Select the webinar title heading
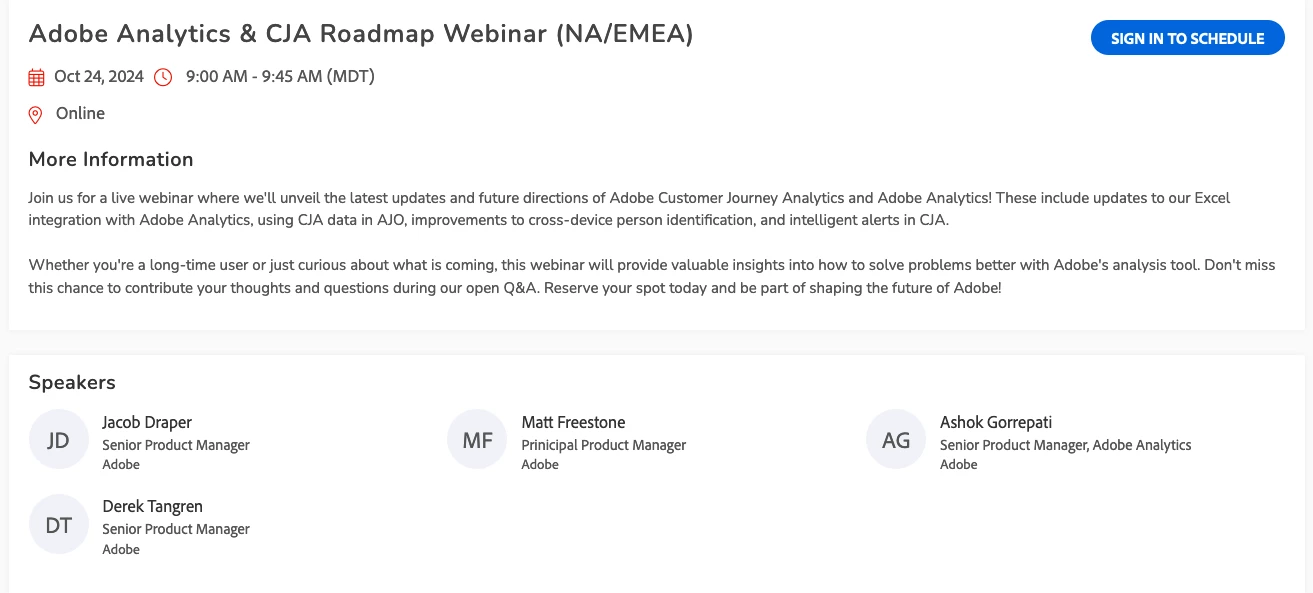Image resolution: width=1313 pixels, height=593 pixels. coord(361,34)
